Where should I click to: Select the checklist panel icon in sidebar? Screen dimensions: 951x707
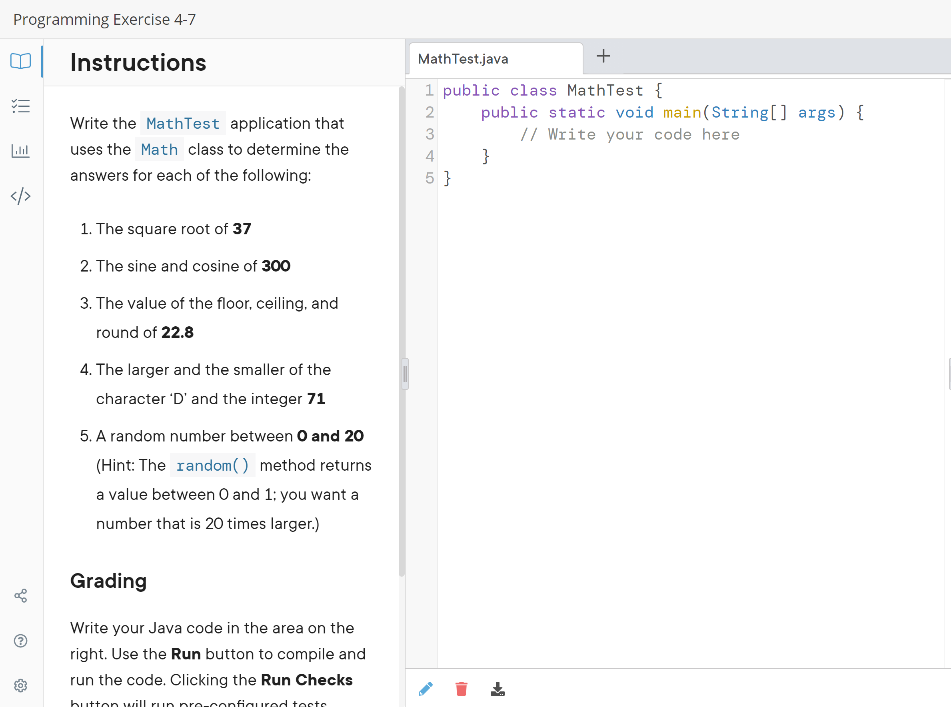[x=20, y=106]
